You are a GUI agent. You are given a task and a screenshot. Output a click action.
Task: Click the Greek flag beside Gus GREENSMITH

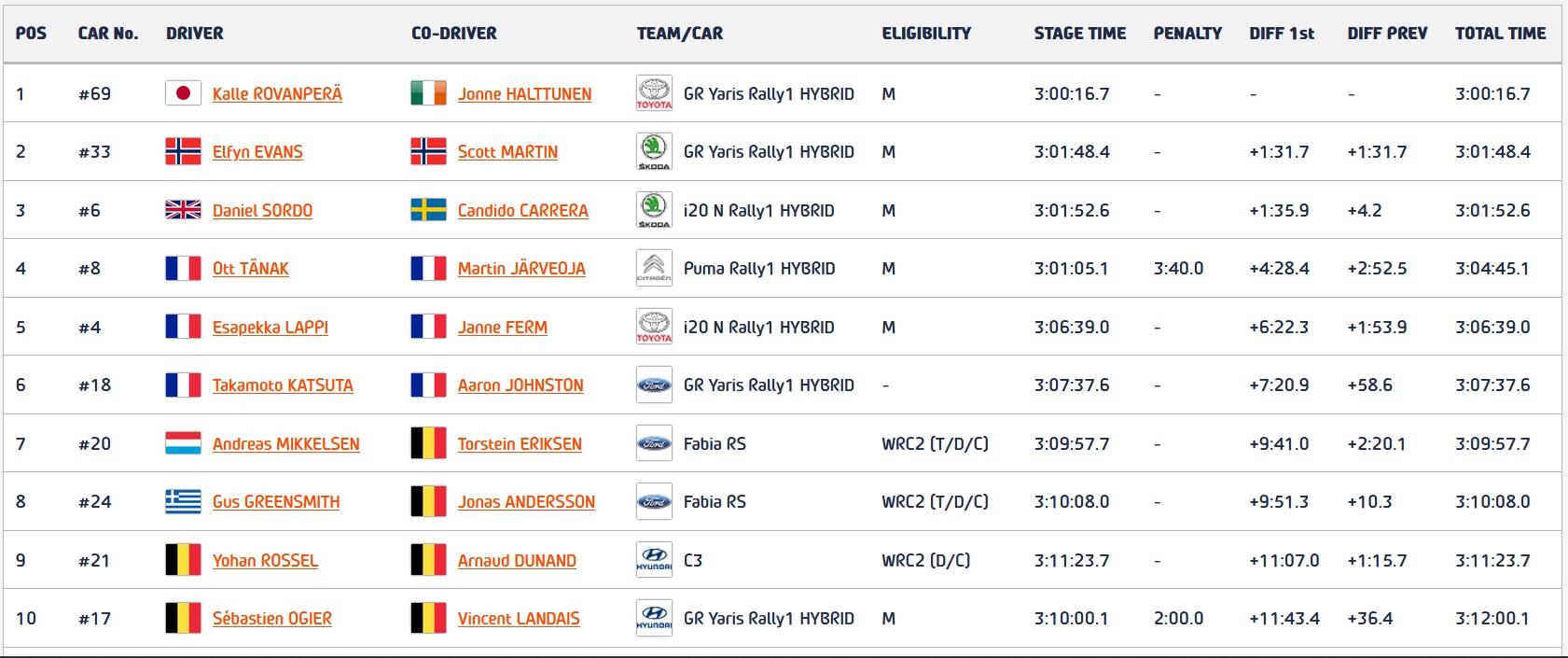pyautogui.click(x=183, y=501)
